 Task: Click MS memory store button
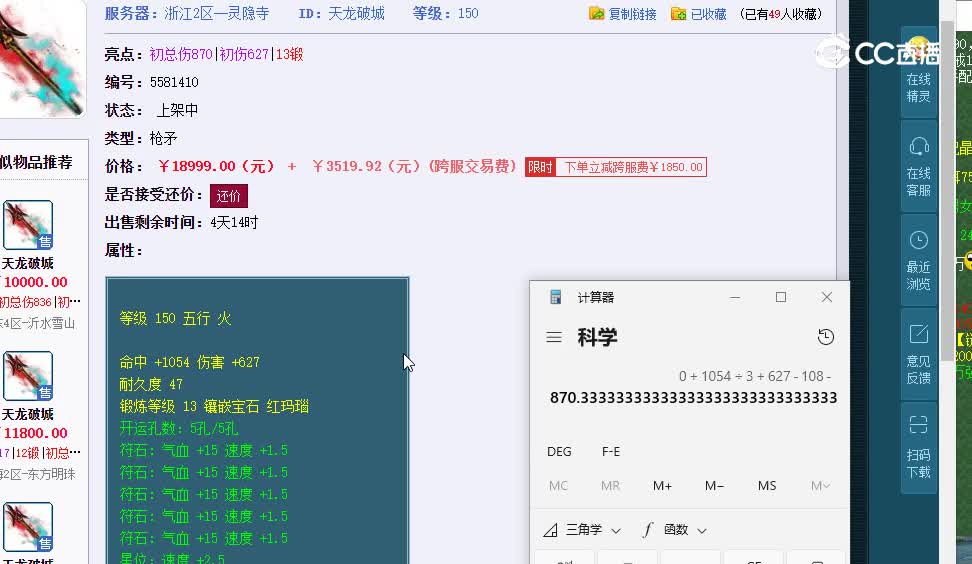pyautogui.click(x=767, y=486)
